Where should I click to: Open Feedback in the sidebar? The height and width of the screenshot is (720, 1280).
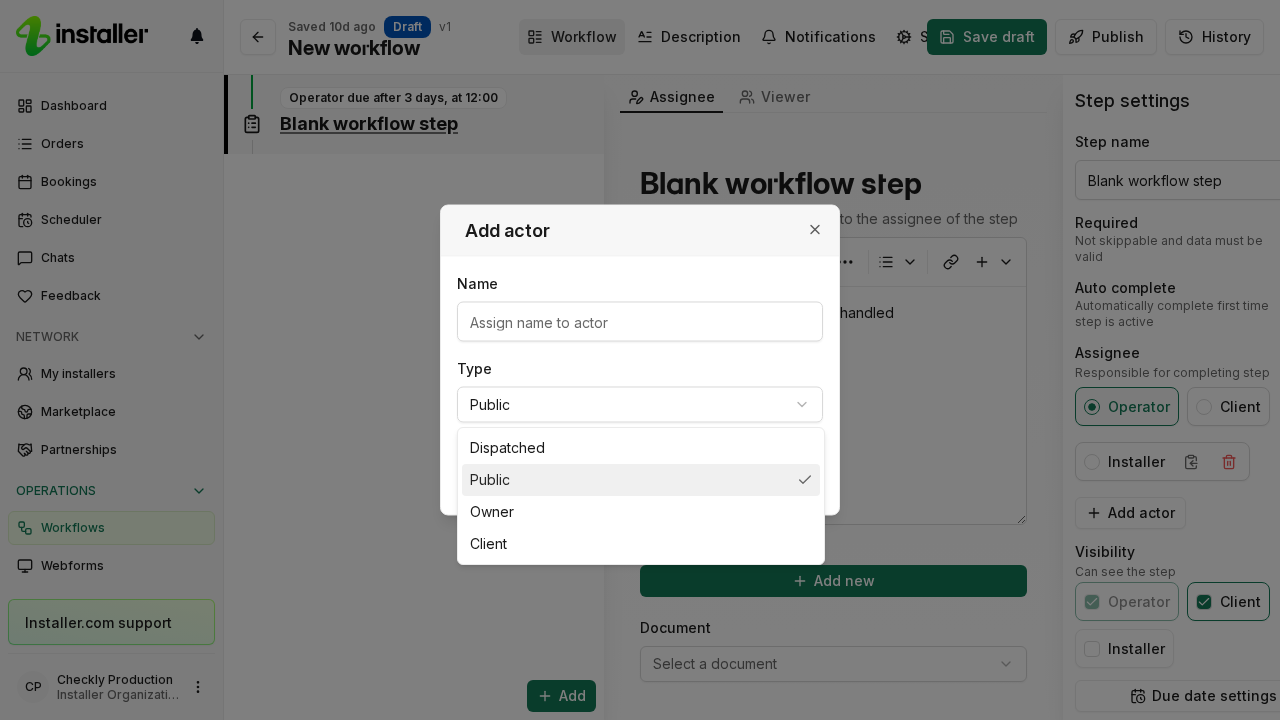[x=111, y=296]
